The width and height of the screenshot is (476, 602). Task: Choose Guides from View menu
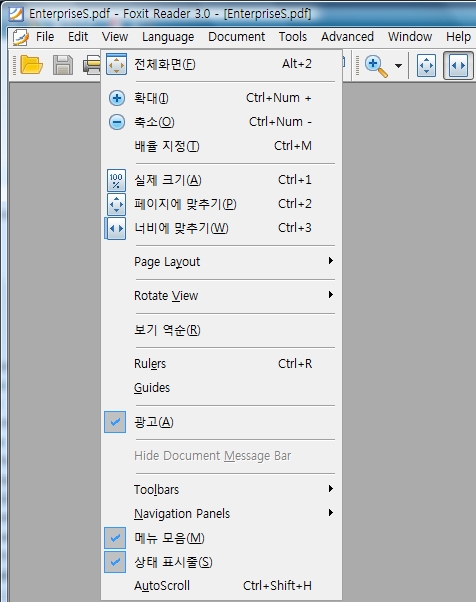pyautogui.click(x=222, y=388)
